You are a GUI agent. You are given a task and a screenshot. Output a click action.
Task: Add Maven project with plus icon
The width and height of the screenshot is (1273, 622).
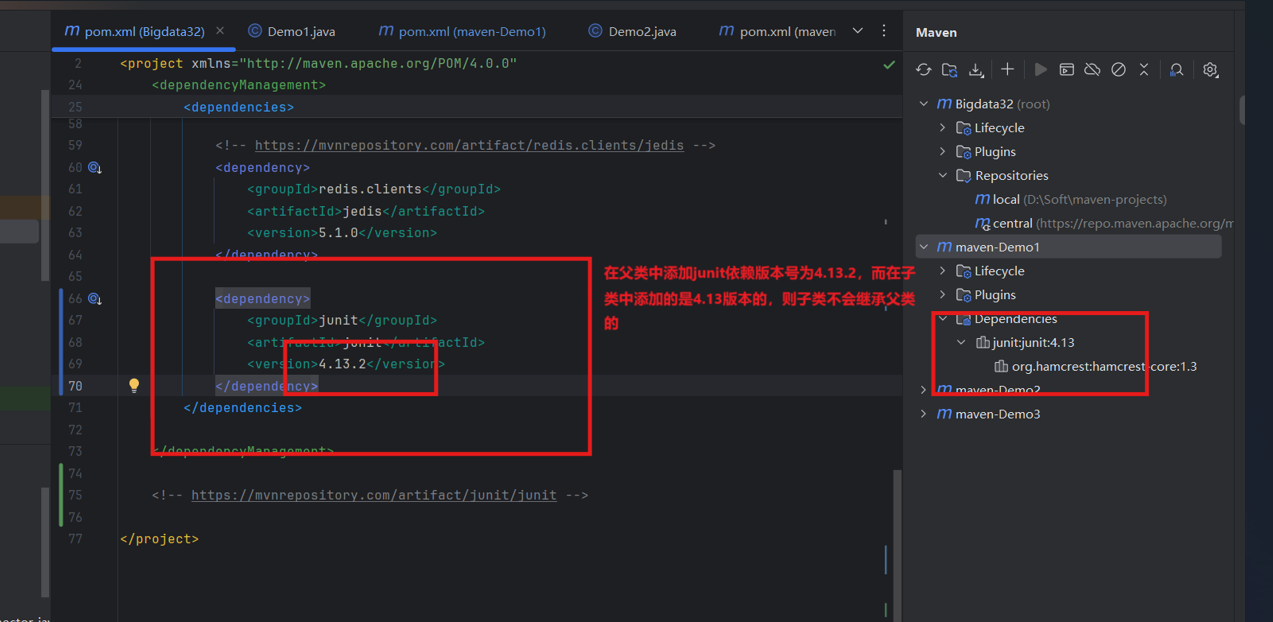point(1007,70)
